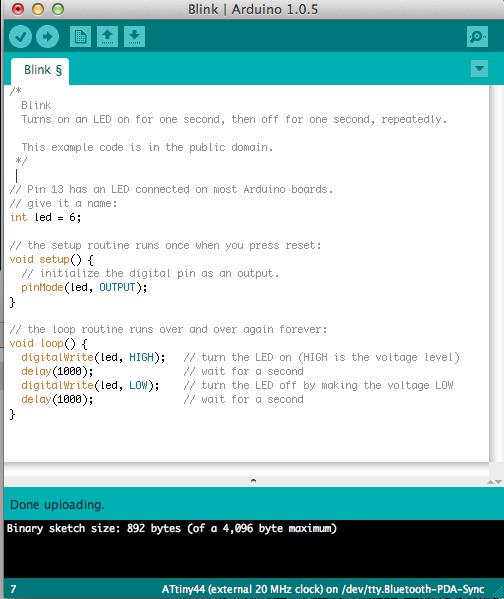Viewport: 504px width, 599px height.
Task: Click the vertical scrollbar of the editor
Action: coord(496,273)
